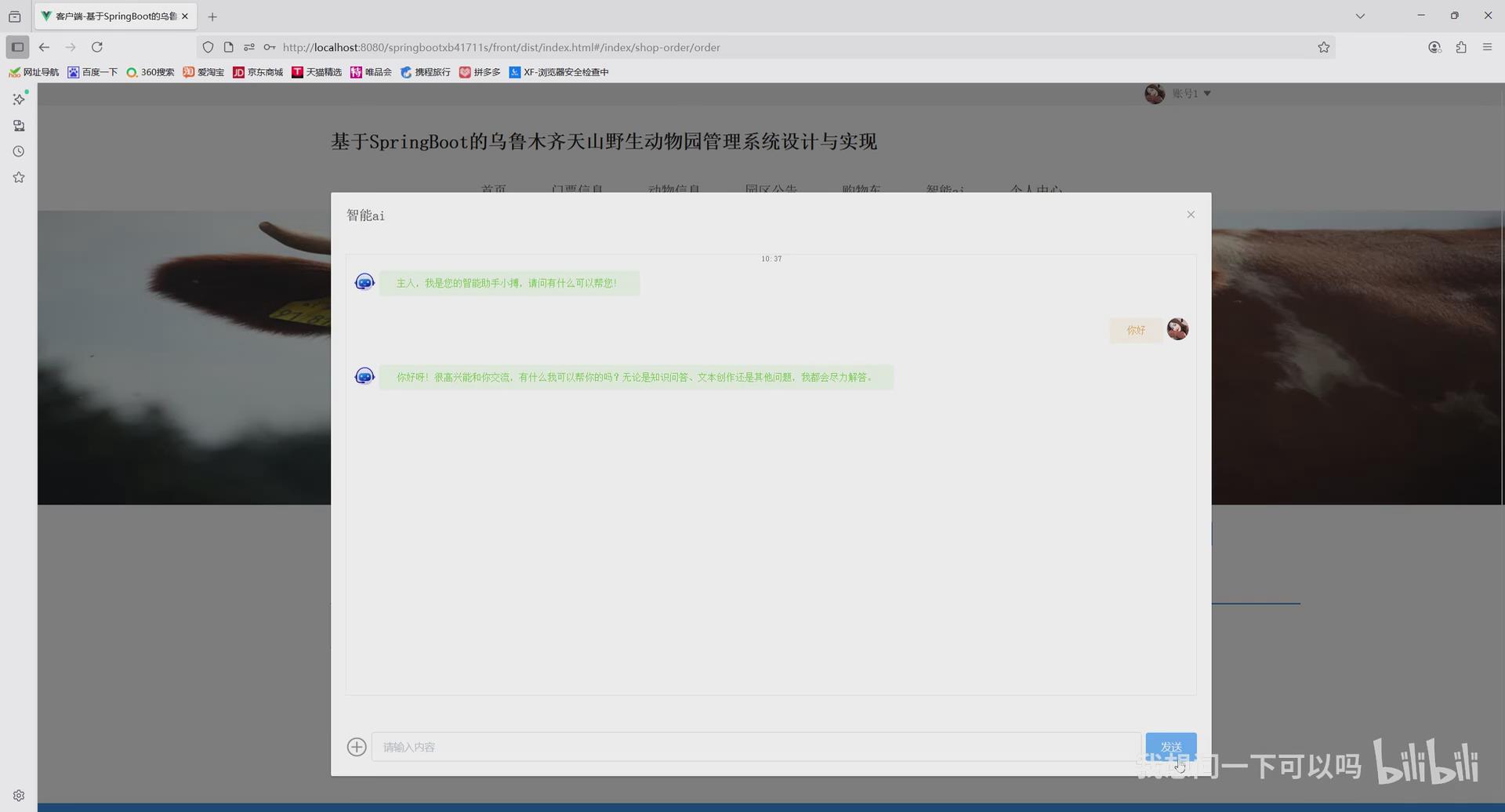
Task: Open the application menu hamburger icon
Action: (x=1488, y=47)
